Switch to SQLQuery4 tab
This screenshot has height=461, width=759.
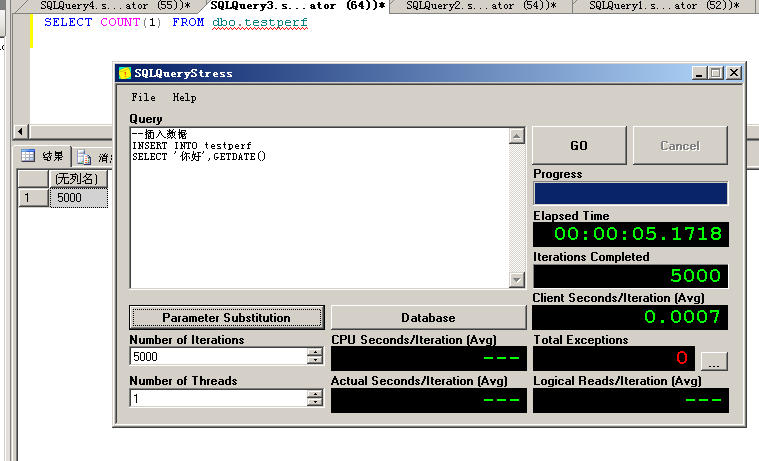(115, 6)
